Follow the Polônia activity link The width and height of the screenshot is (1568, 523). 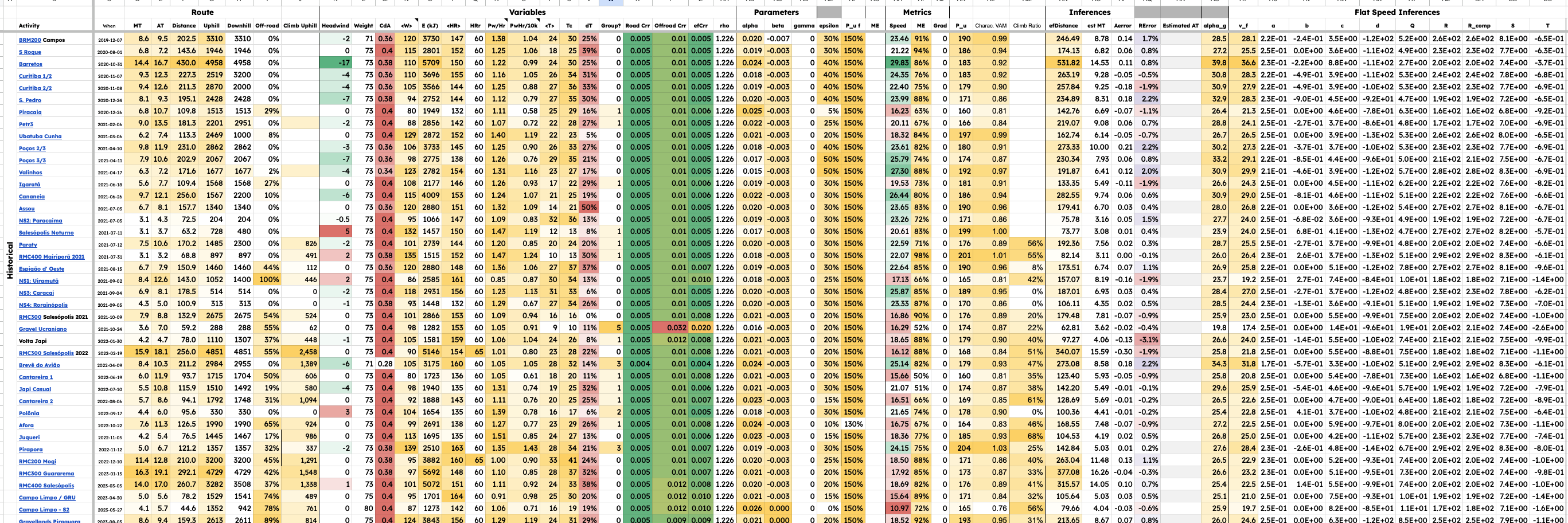(29, 413)
